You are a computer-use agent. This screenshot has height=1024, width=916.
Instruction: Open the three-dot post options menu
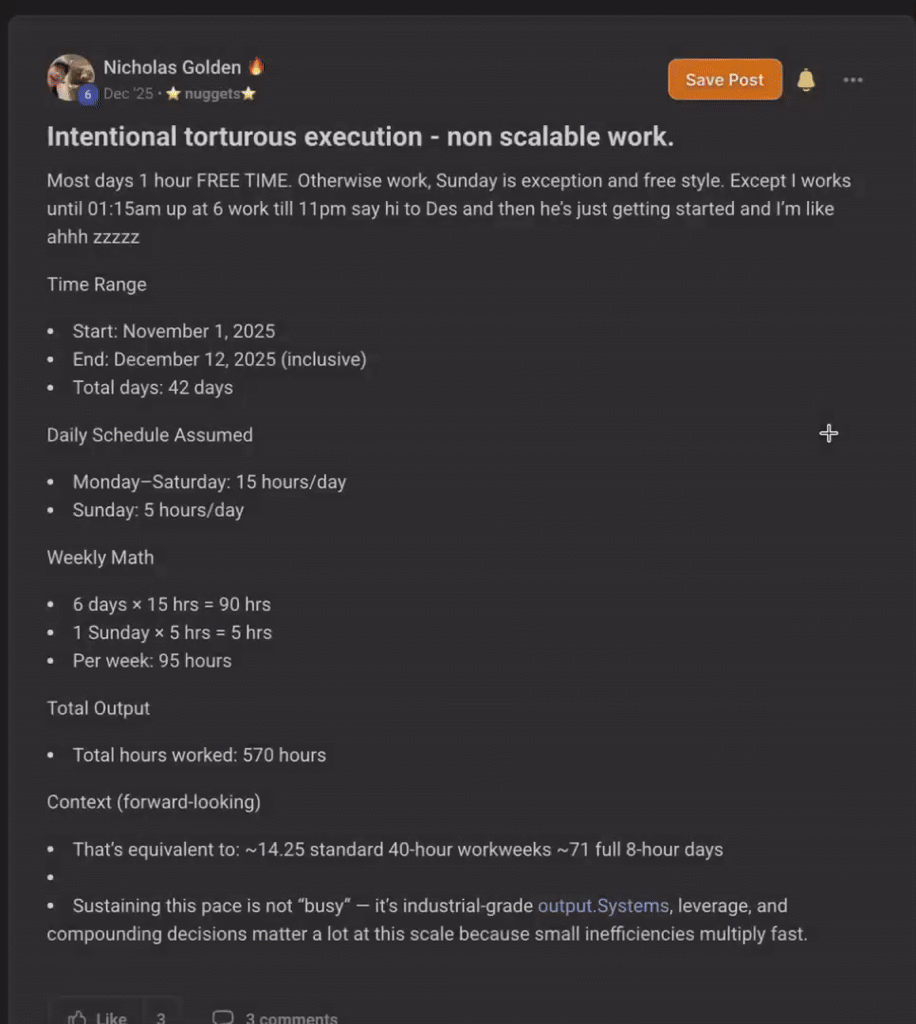pyautogui.click(x=853, y=80)
